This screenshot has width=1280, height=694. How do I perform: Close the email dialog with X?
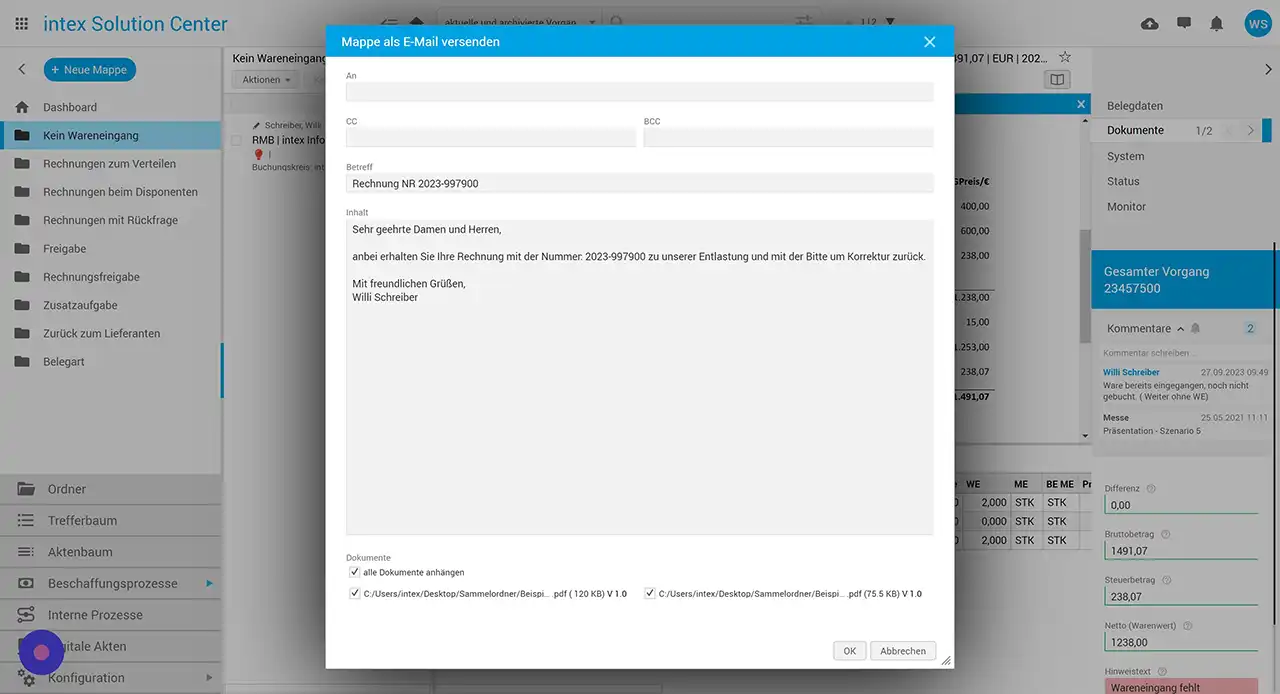[929, 42]
